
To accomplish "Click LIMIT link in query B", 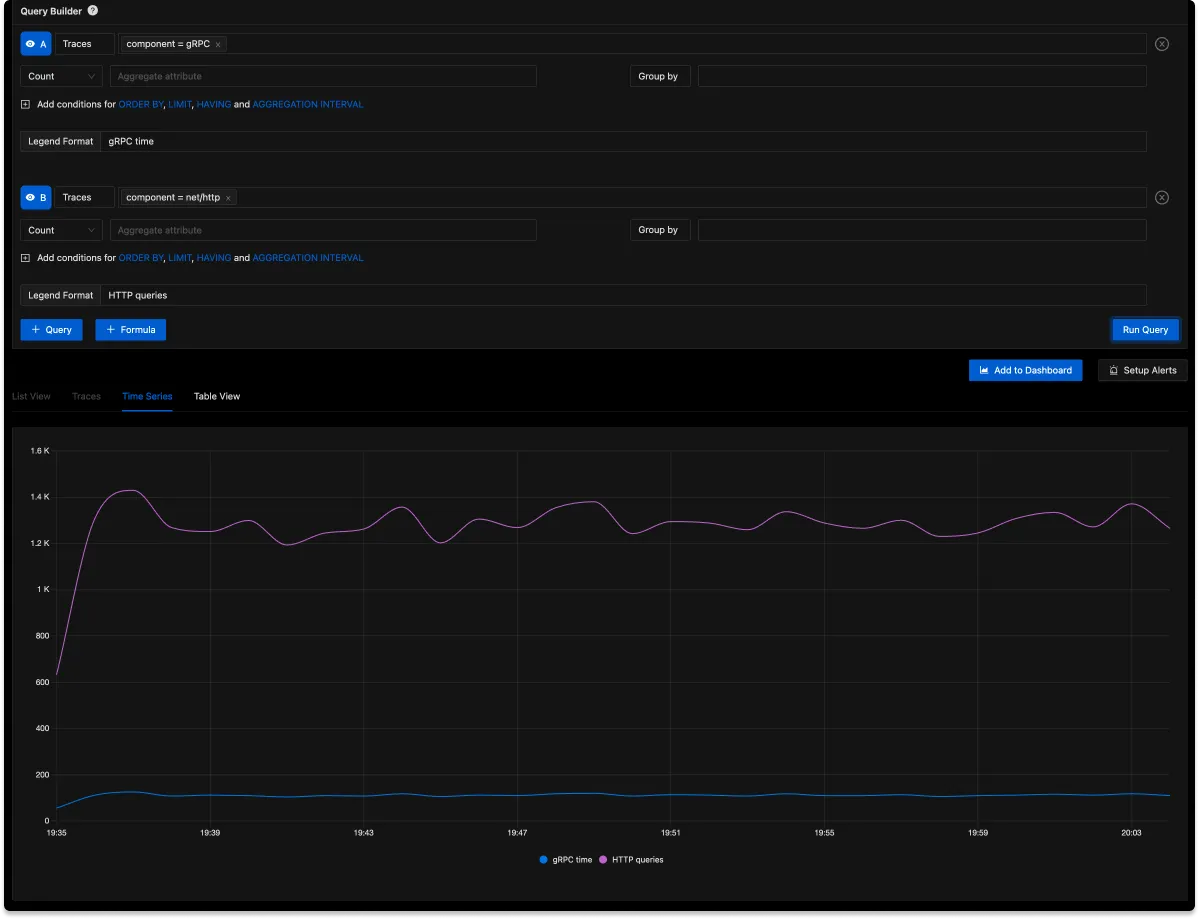I will point(180,258).
